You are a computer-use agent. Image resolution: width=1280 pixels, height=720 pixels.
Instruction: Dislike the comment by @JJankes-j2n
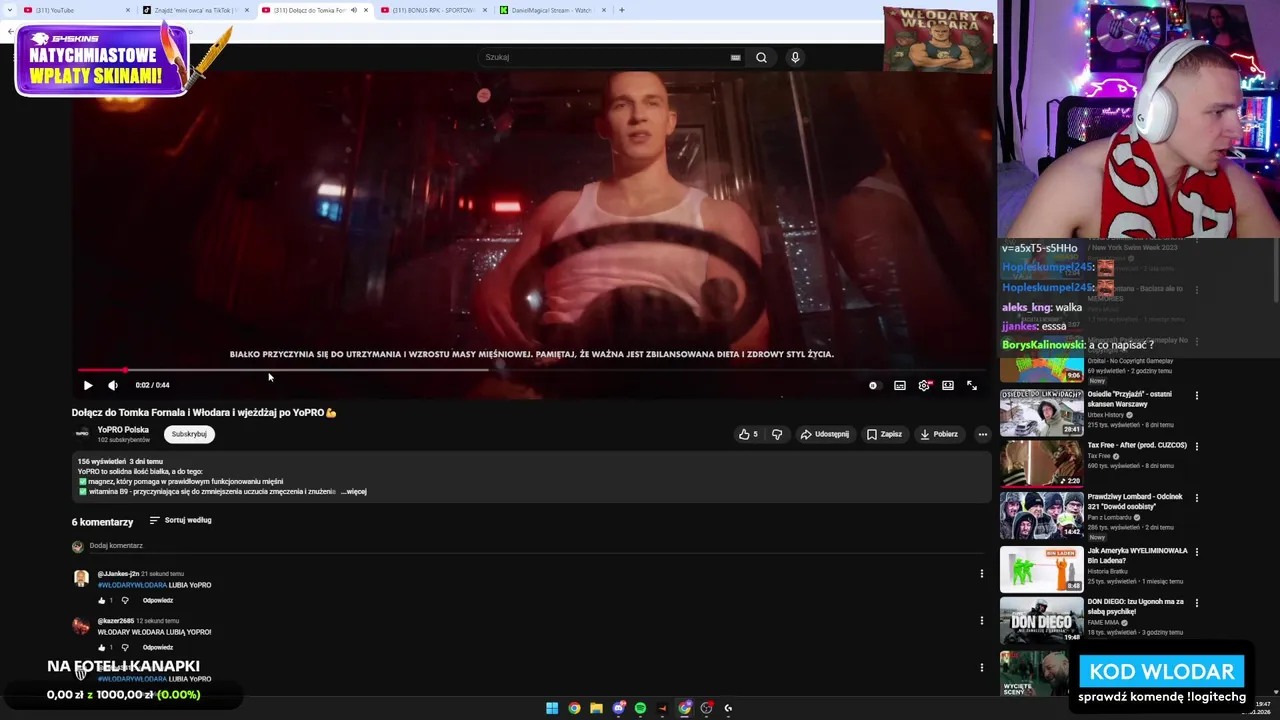coord(125,600)
